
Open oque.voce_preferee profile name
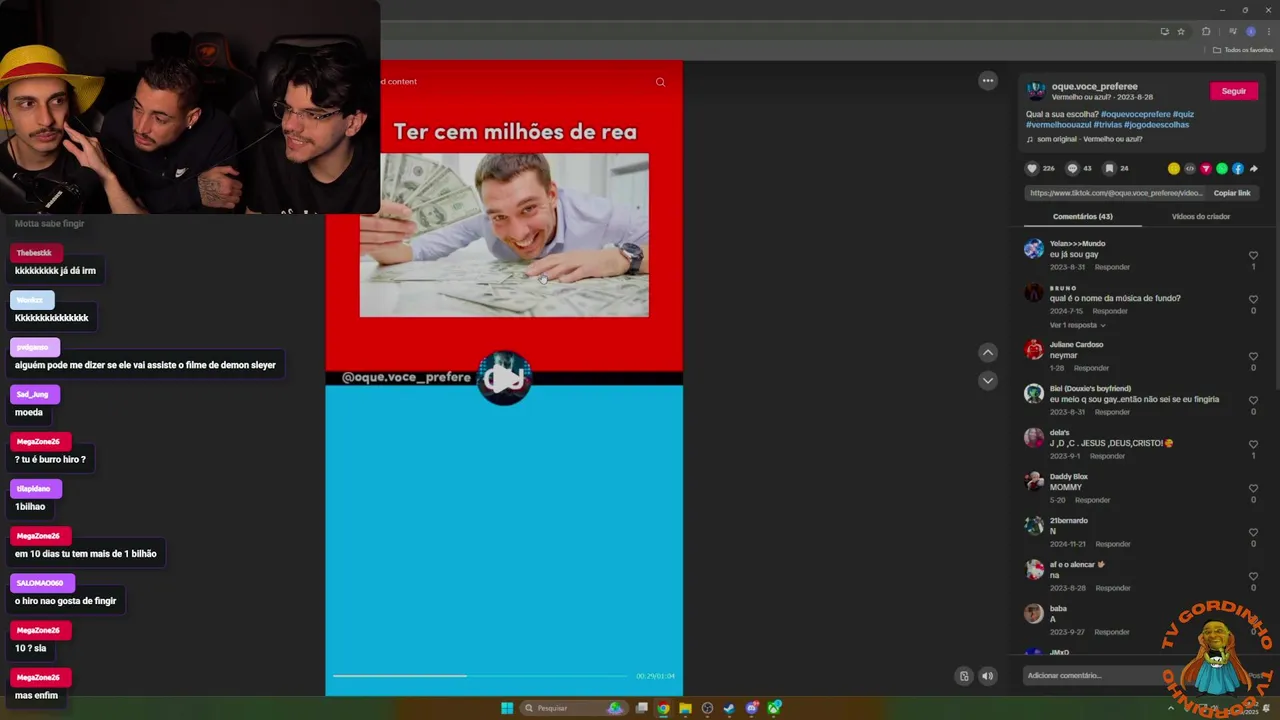point(1094,87)
